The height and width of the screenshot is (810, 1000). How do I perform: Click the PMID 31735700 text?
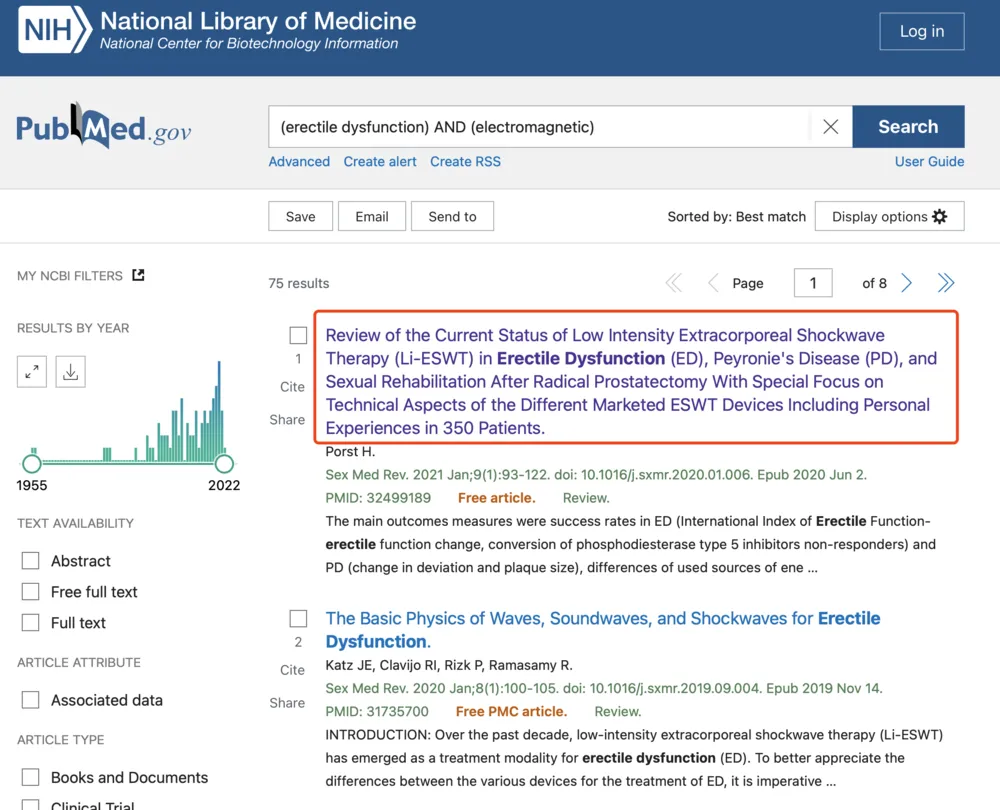point(377,711)
